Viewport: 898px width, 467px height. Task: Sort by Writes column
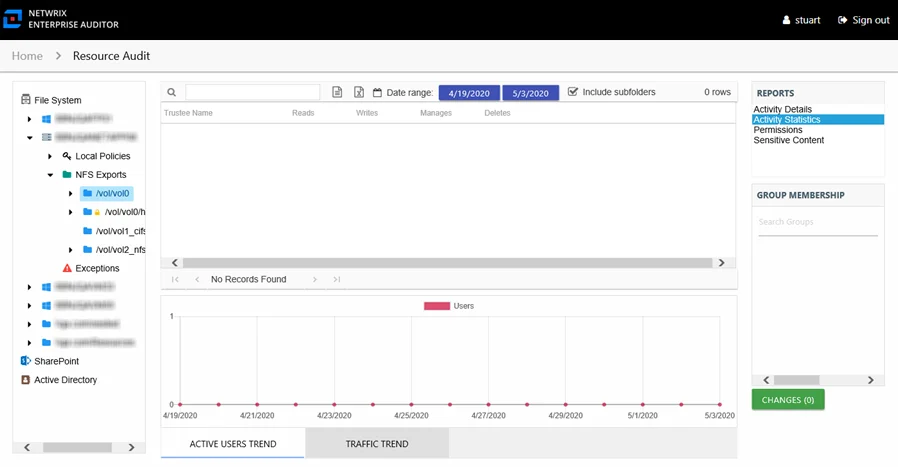[367, 113]
